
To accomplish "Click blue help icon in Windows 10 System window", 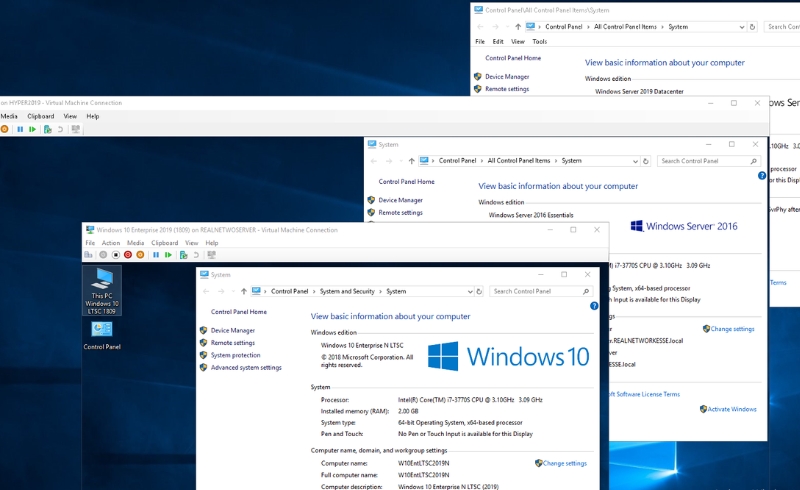I will coord(594,306).
